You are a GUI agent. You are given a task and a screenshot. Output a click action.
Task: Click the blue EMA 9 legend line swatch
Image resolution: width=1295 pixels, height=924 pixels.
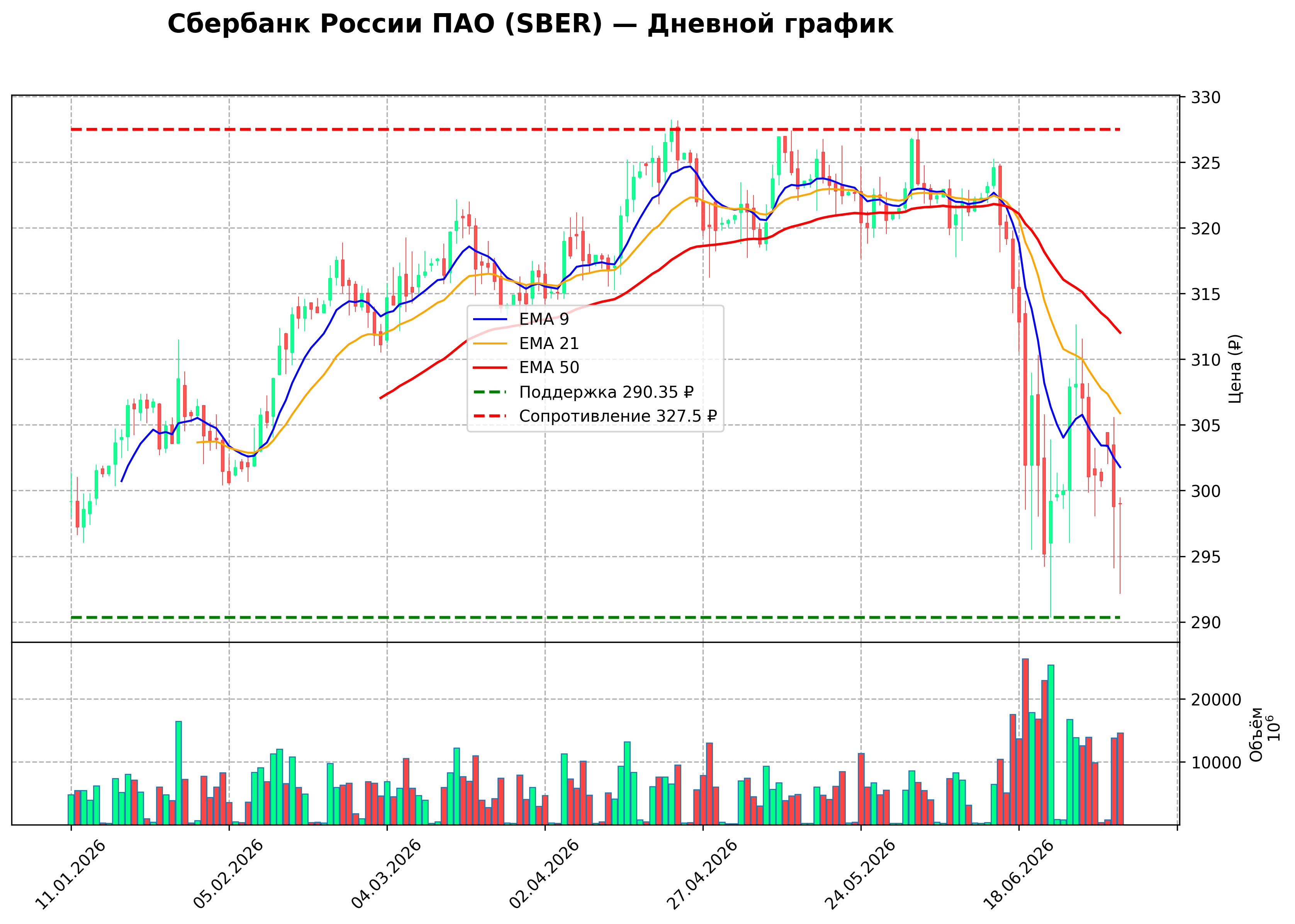(x=490, y=319)
